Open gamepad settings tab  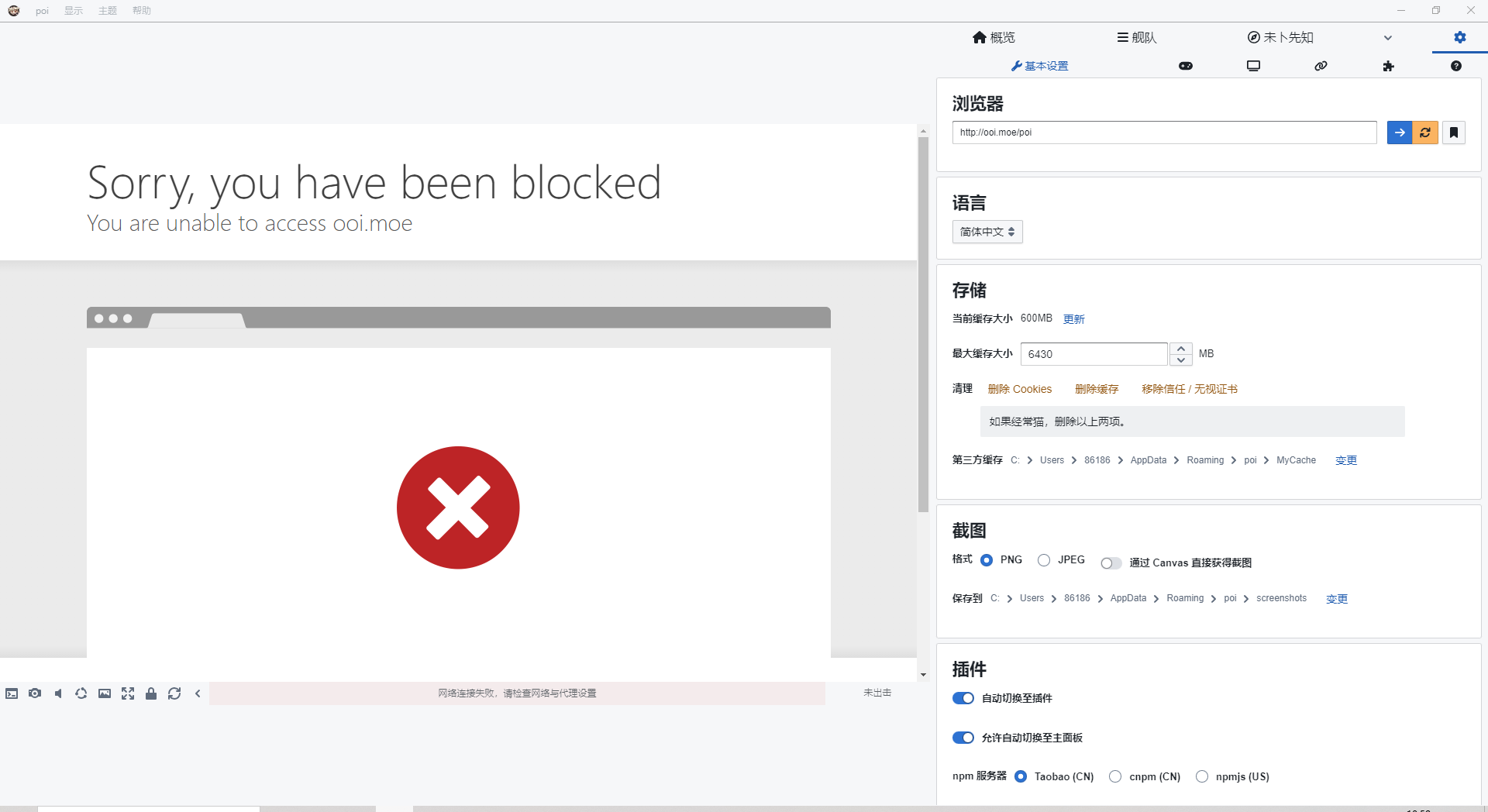[x=1186, y=66]
